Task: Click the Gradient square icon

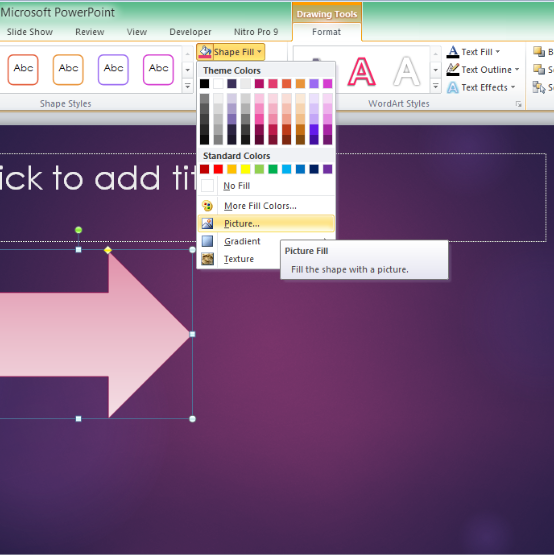Action: pos(207,241)
